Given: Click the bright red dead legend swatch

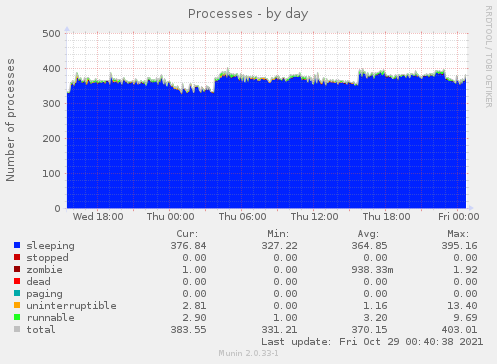Looking at the screenshot, I should coord(17,281).
